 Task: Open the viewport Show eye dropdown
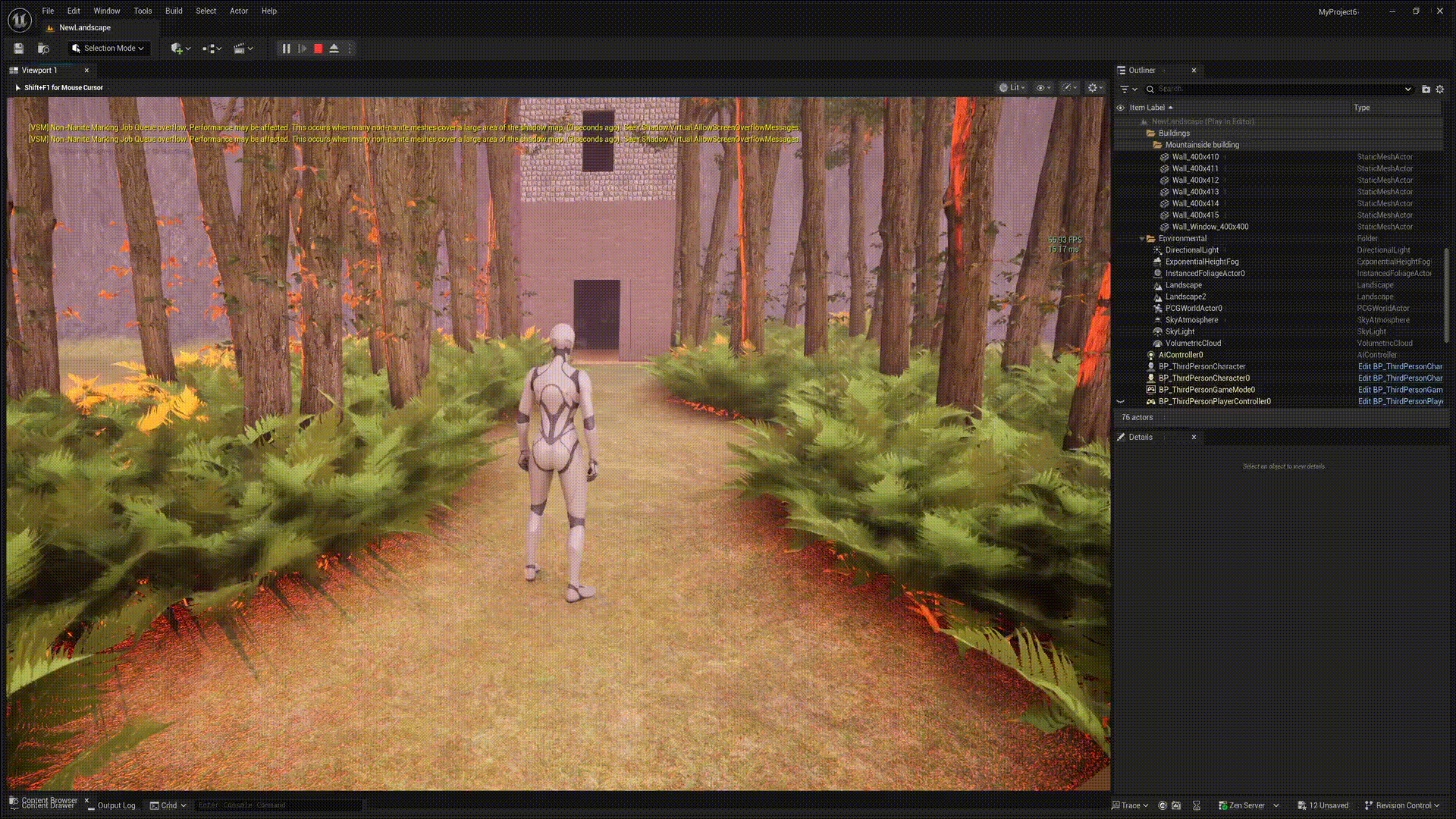[1043, 87]
